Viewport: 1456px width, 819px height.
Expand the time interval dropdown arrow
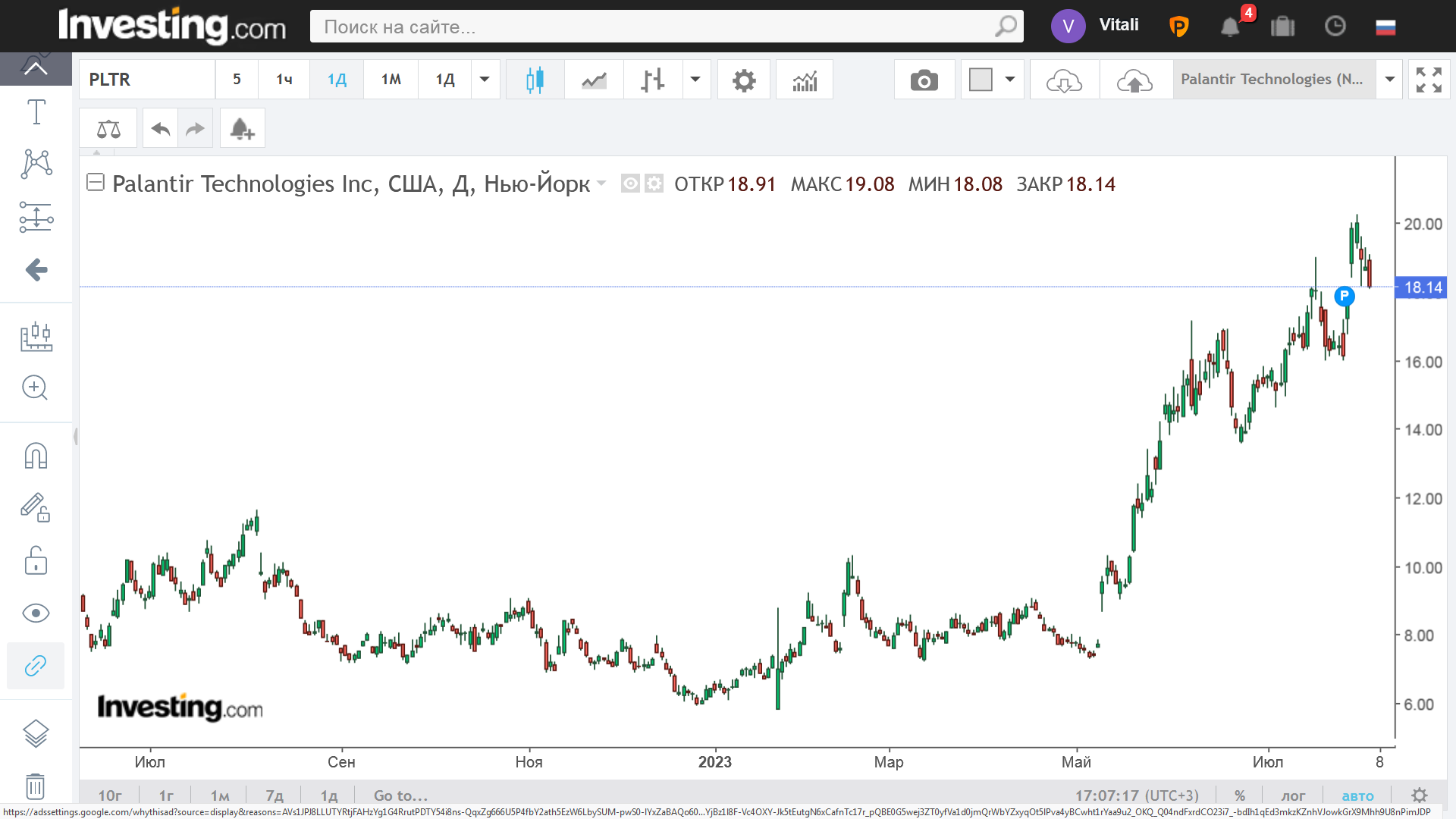[x=485, y=80]
